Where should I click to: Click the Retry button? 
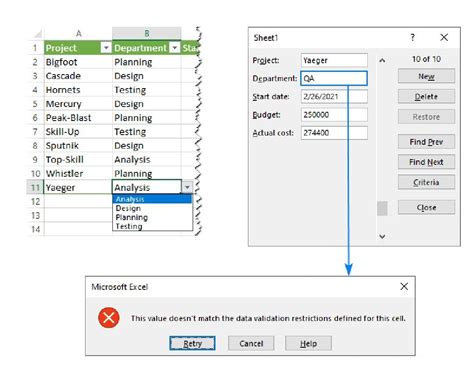pos(192,343)
